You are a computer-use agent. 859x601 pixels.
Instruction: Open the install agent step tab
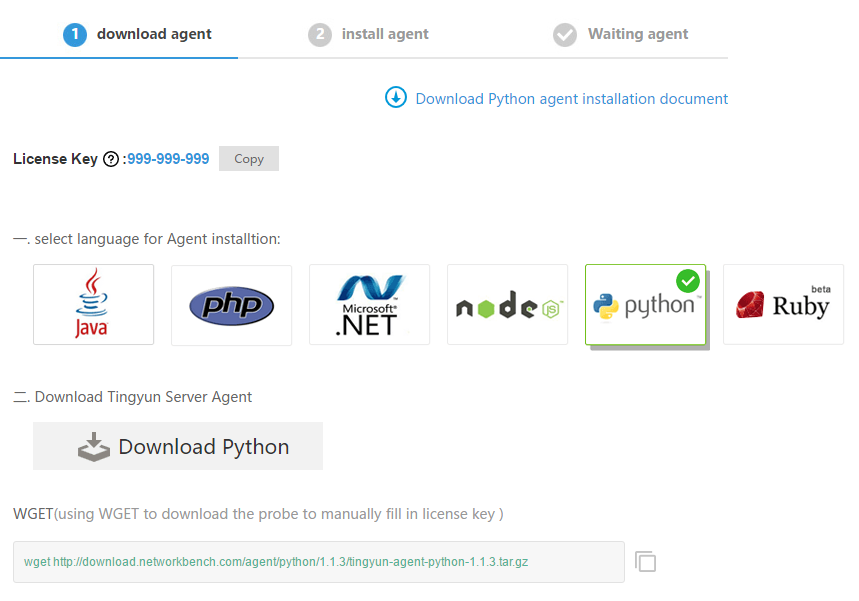(x=384, y=34)
